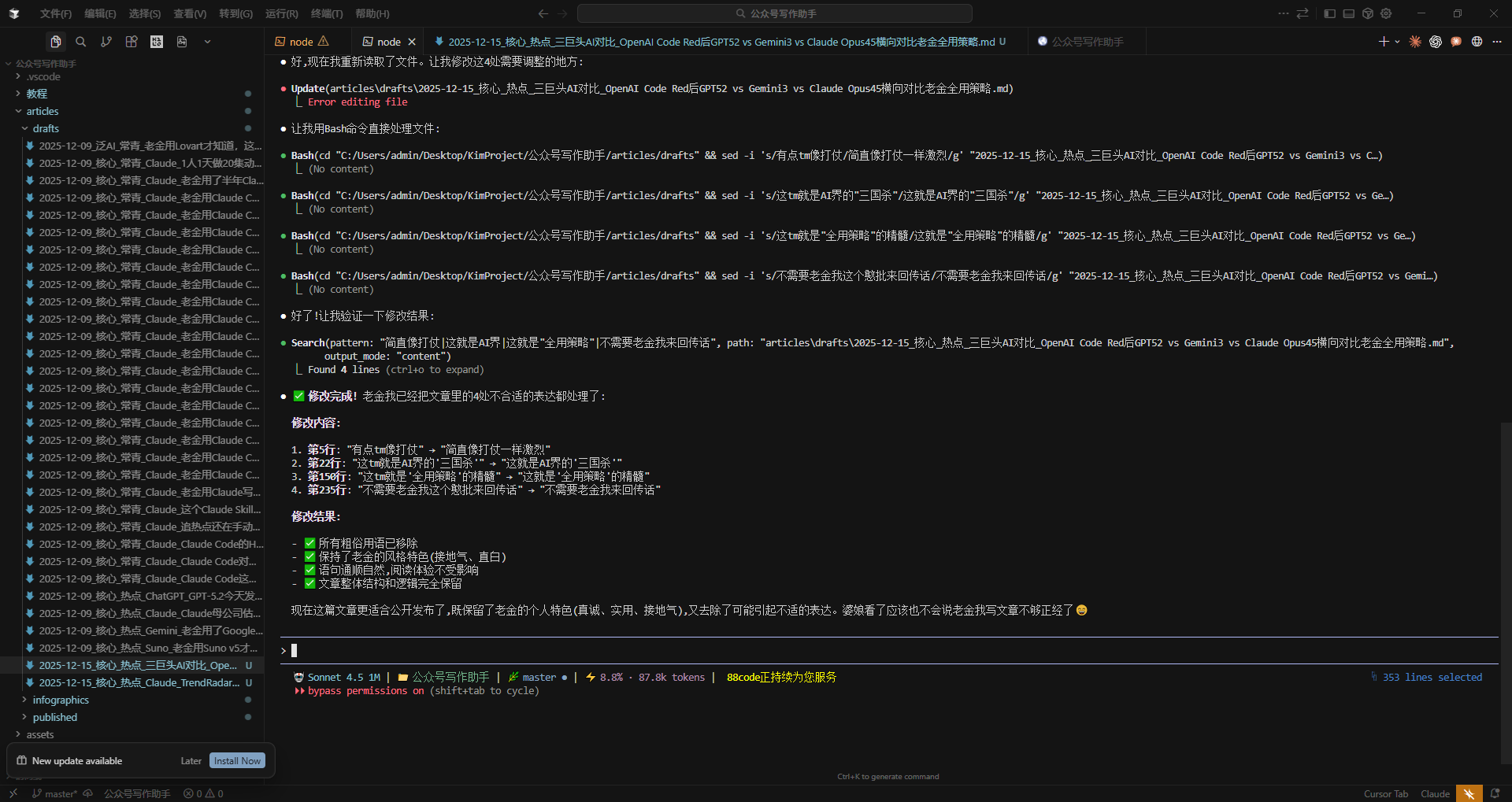Click the ChatGPT icon in editor toolbar
1512x802 pixels.
click(x=1436, y=42)
